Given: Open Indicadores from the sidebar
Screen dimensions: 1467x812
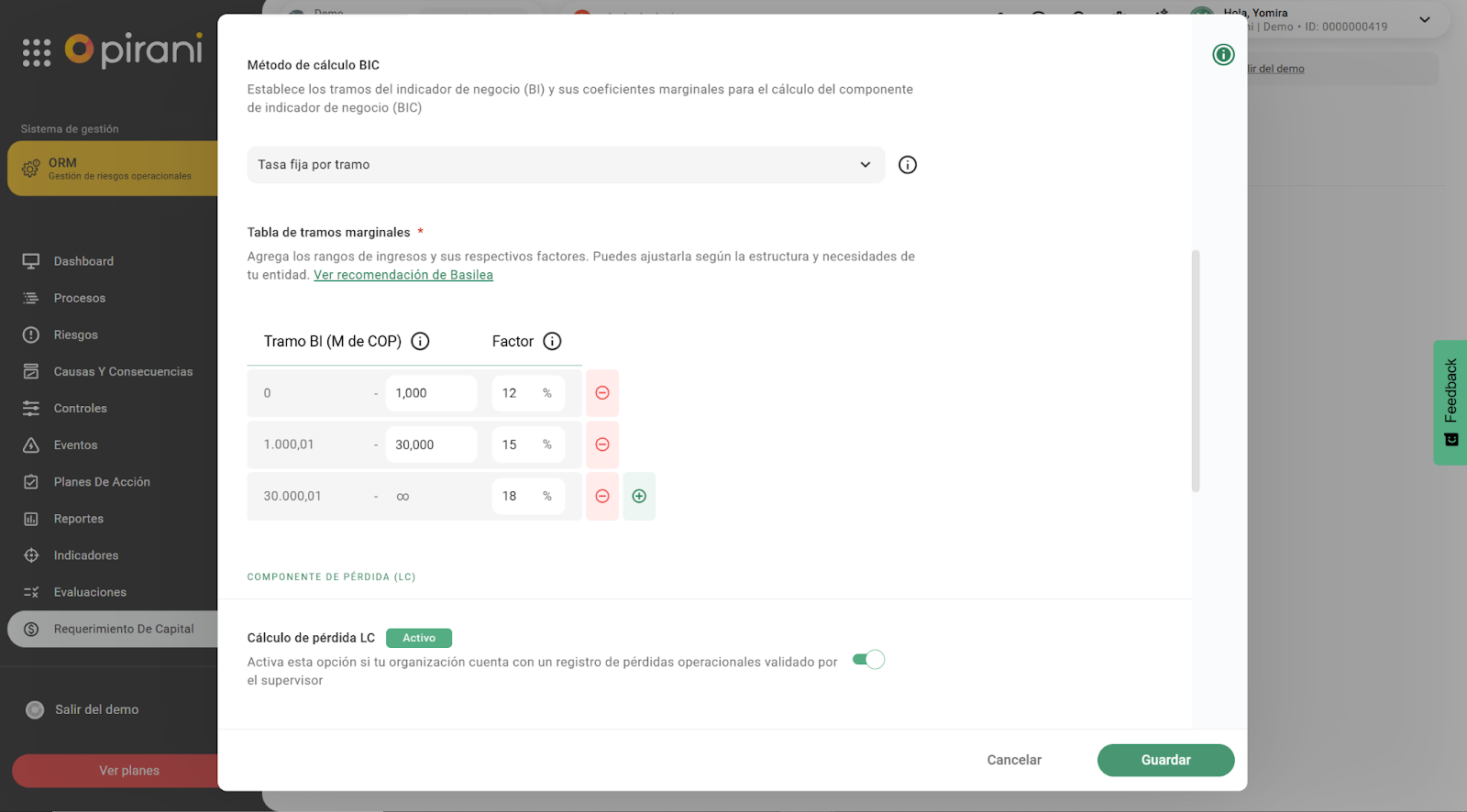Looking at the screenshot, I should (x=85, y=555).
